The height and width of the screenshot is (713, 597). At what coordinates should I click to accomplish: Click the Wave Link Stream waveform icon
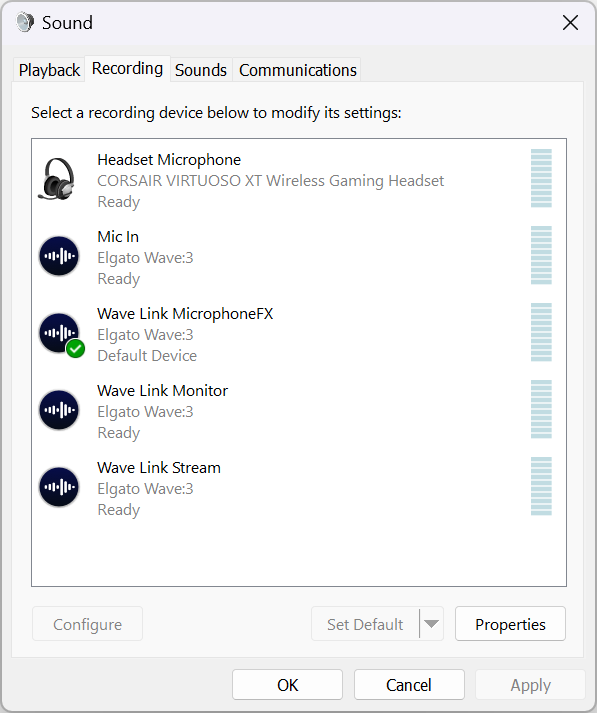pos(59,487)
